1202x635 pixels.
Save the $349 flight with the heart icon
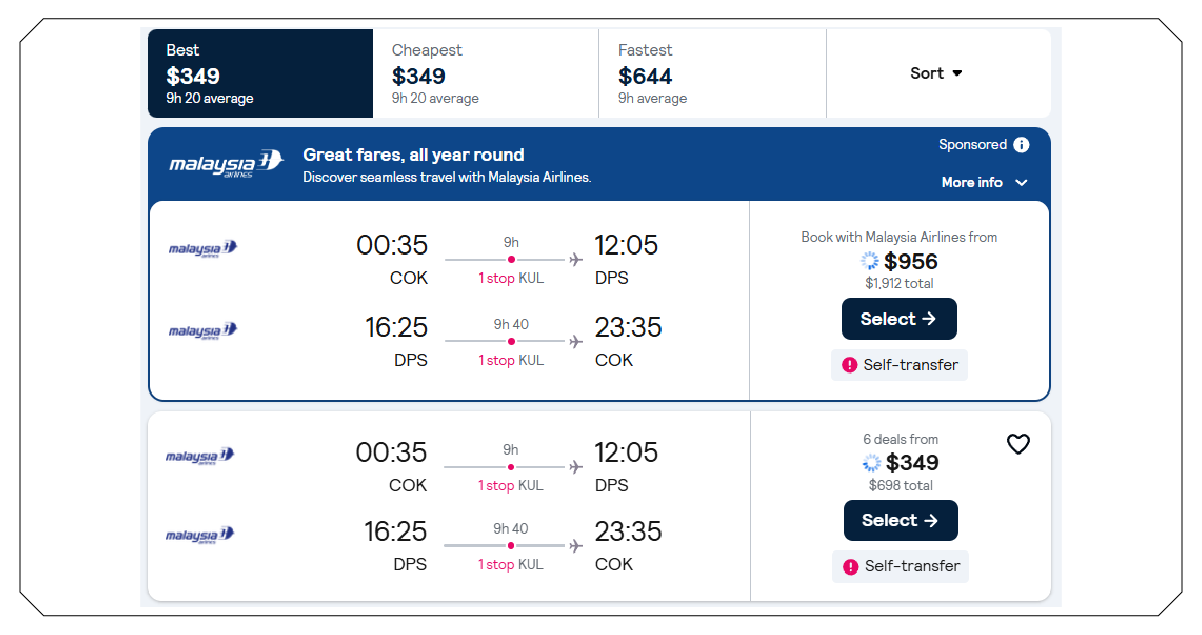pos(1018,444)
